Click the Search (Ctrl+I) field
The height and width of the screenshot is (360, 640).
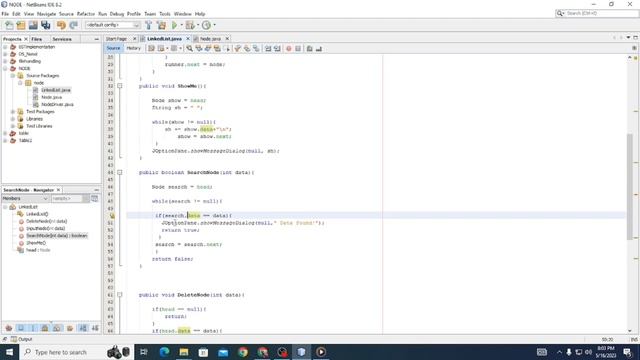[597, 13]
